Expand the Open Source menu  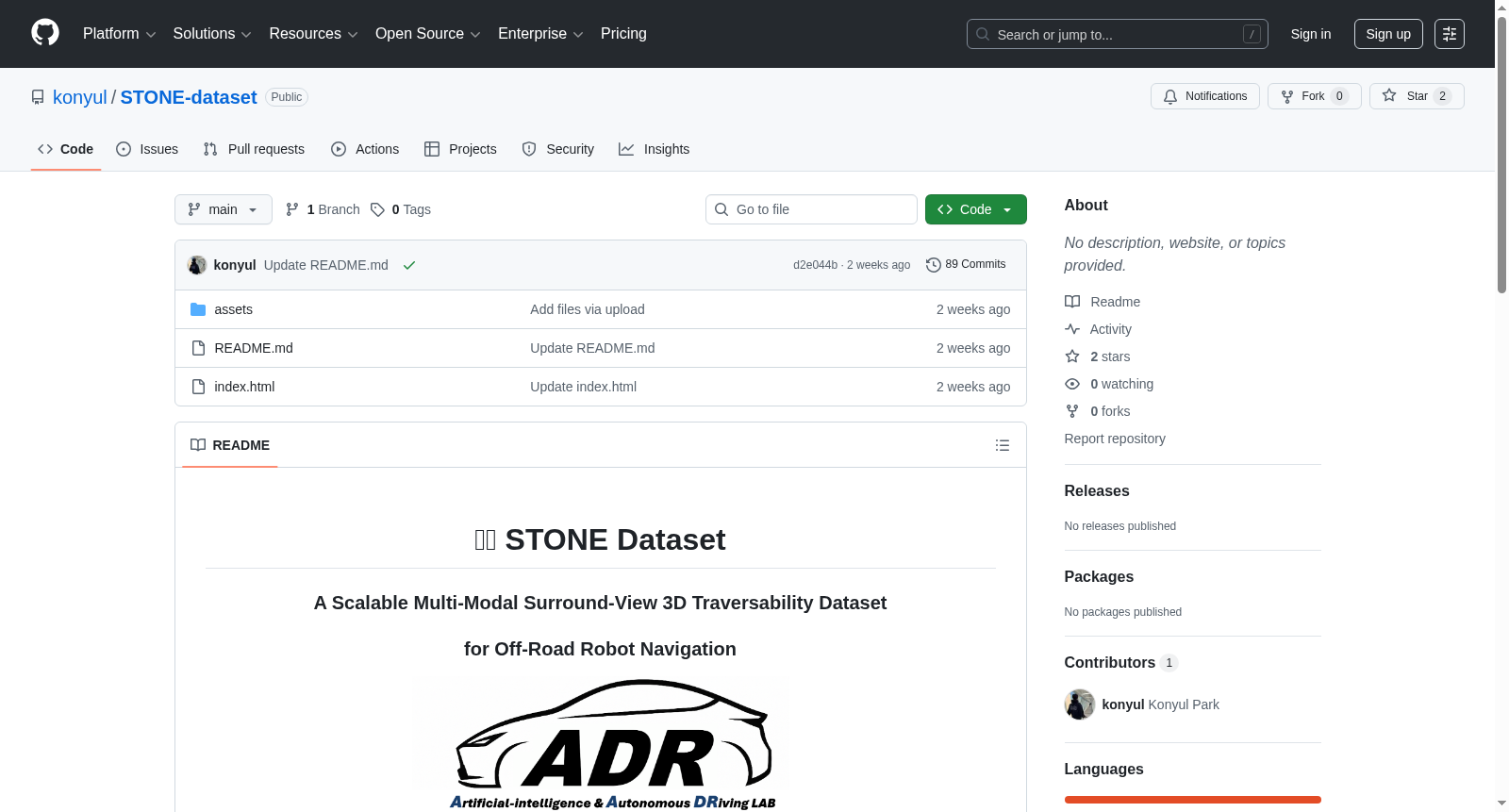click(x=428, y=34)
